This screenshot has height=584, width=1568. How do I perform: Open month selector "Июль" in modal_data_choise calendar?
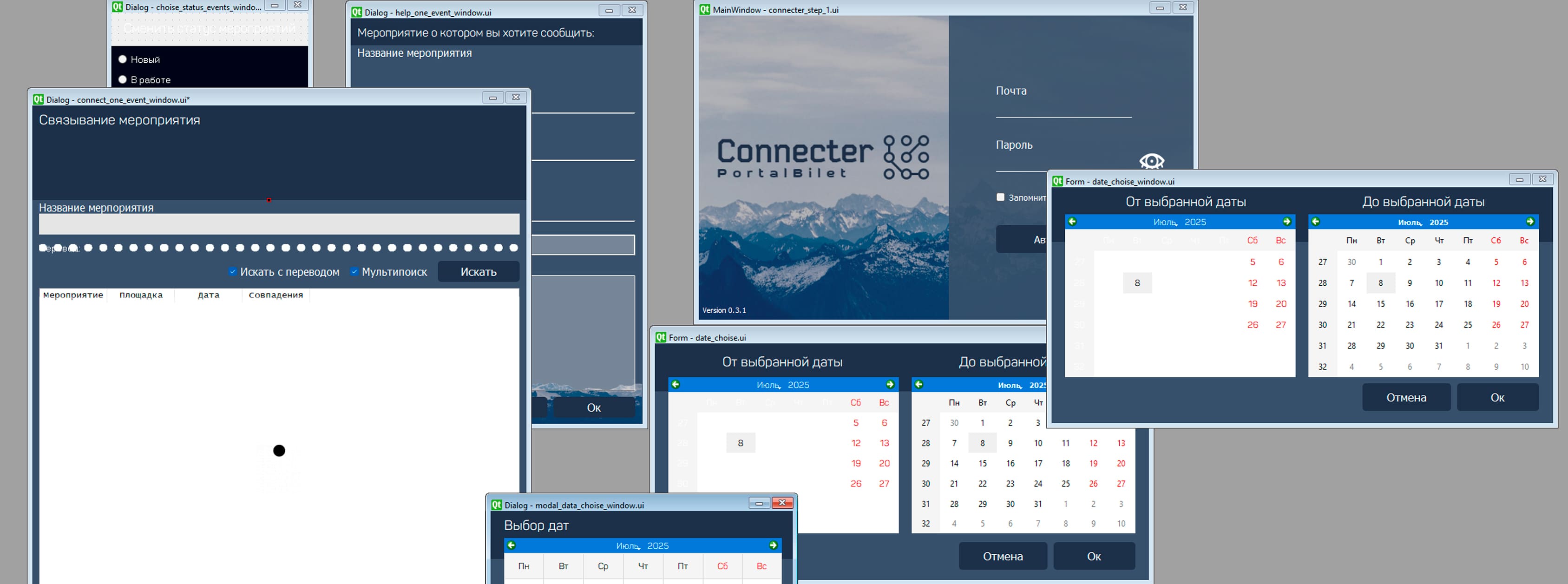click(x=628, y=545)
